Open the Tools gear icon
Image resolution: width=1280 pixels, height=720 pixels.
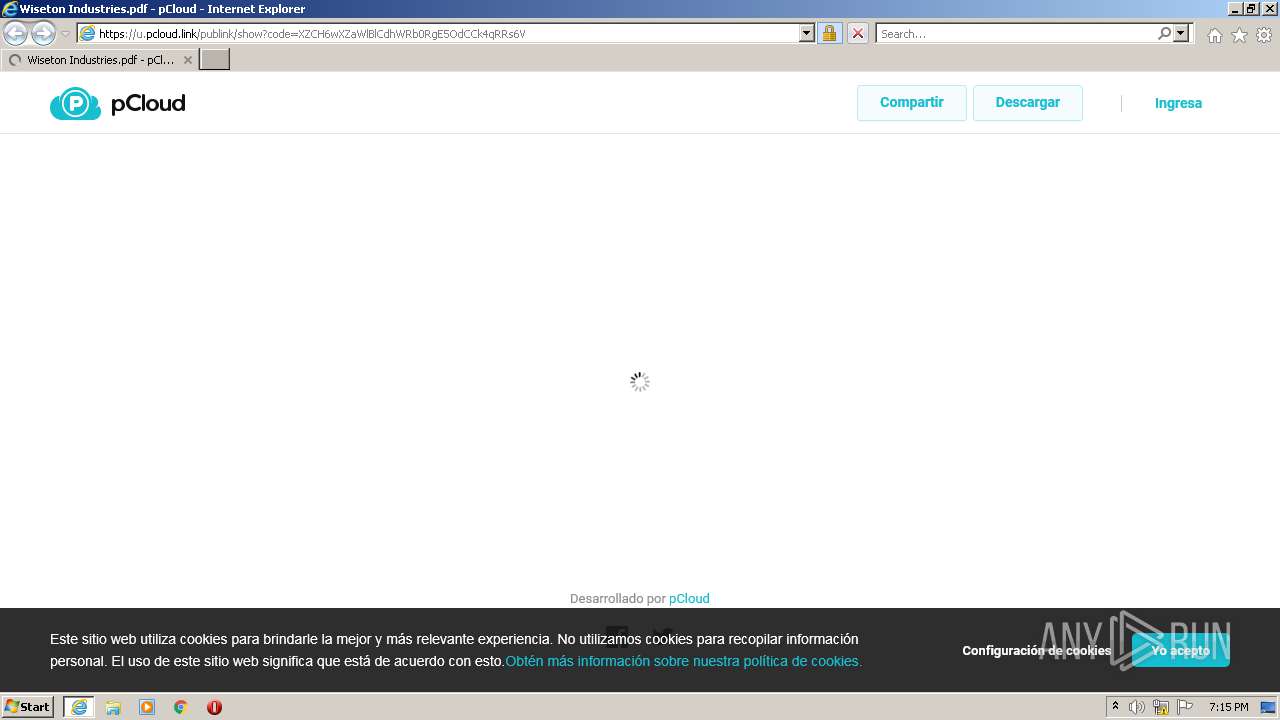(x=1264, y=35)
